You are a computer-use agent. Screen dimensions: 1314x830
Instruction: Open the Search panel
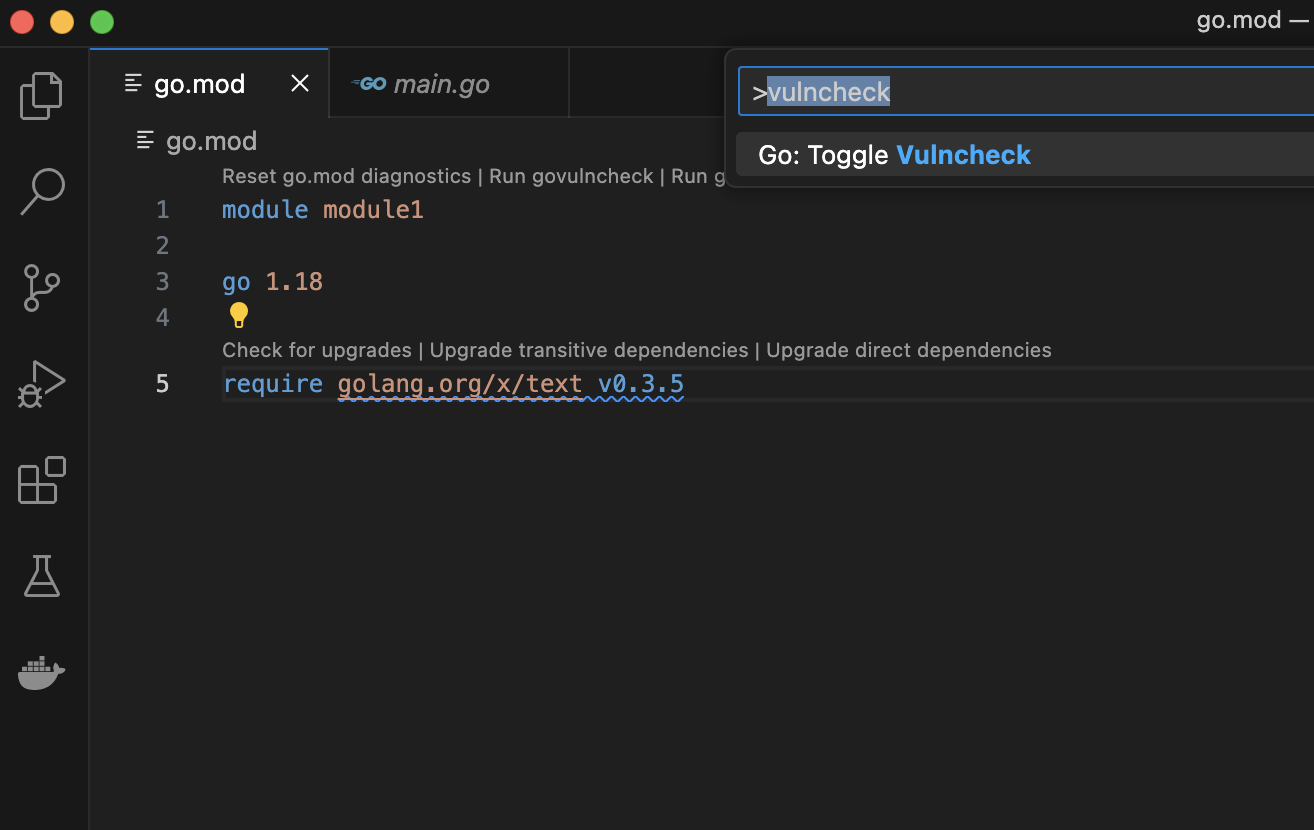coord(41,192)
